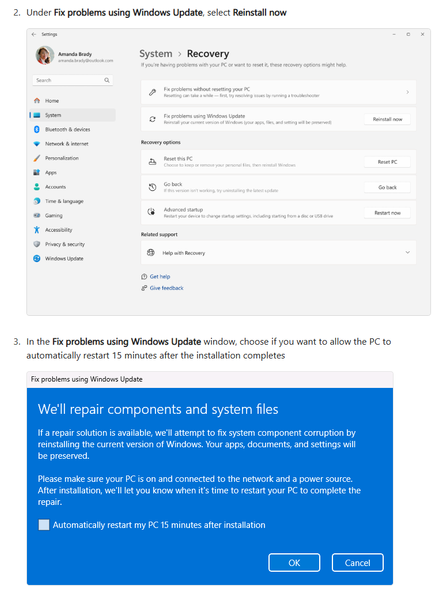The width and height of the screenshot is (447, 600).
Task: Open Bluetooth & devices icon
Action: (37, 129)
